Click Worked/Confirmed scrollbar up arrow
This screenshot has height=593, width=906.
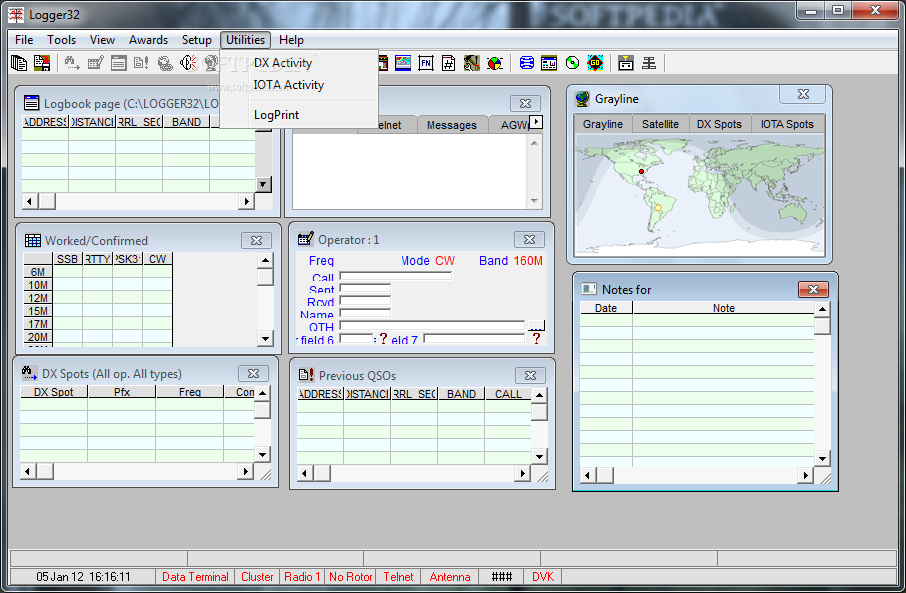pyautogui.click(x=265, y=260)
